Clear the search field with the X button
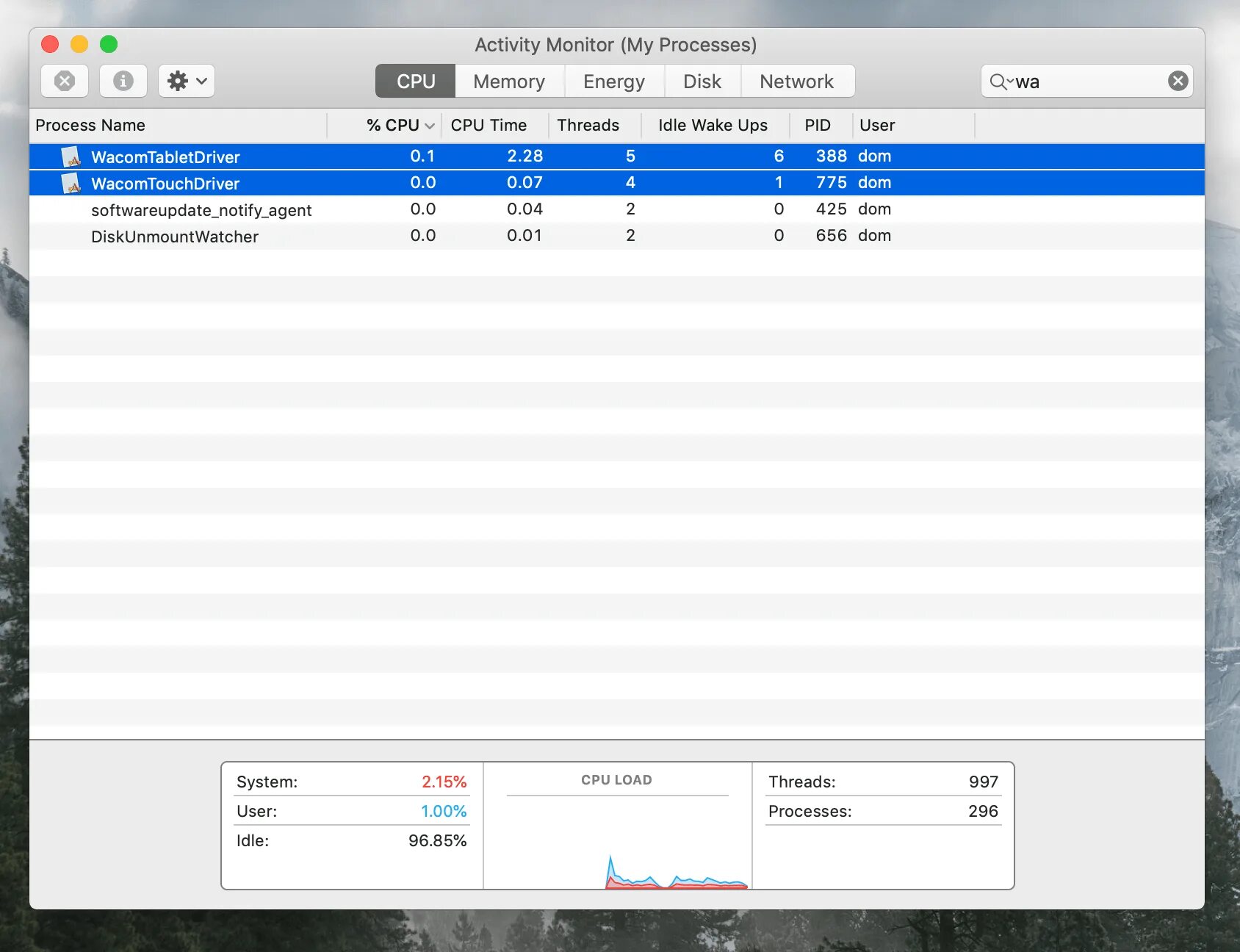1240x952 pixels. click(1178, 81)
